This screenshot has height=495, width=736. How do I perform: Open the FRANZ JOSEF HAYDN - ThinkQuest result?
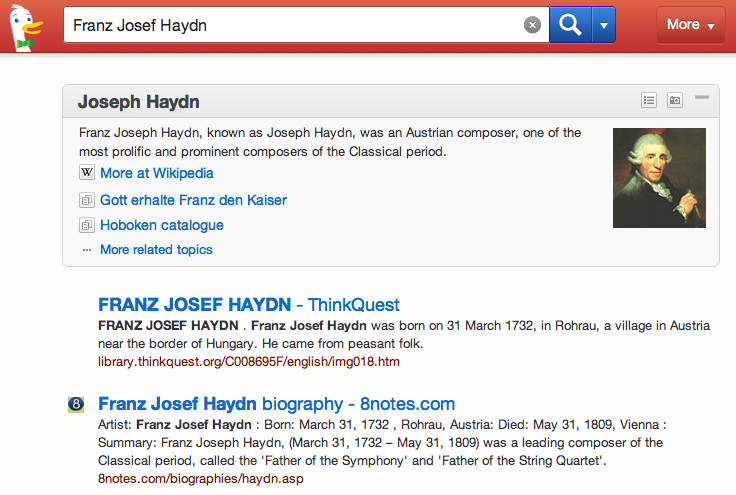click(x=249, y=305)
